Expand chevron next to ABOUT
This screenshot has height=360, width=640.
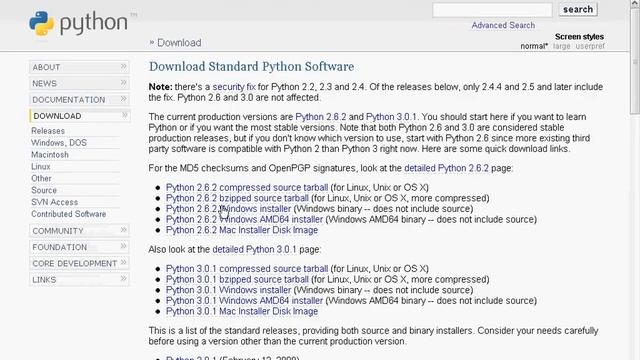[x=124, y=67]
